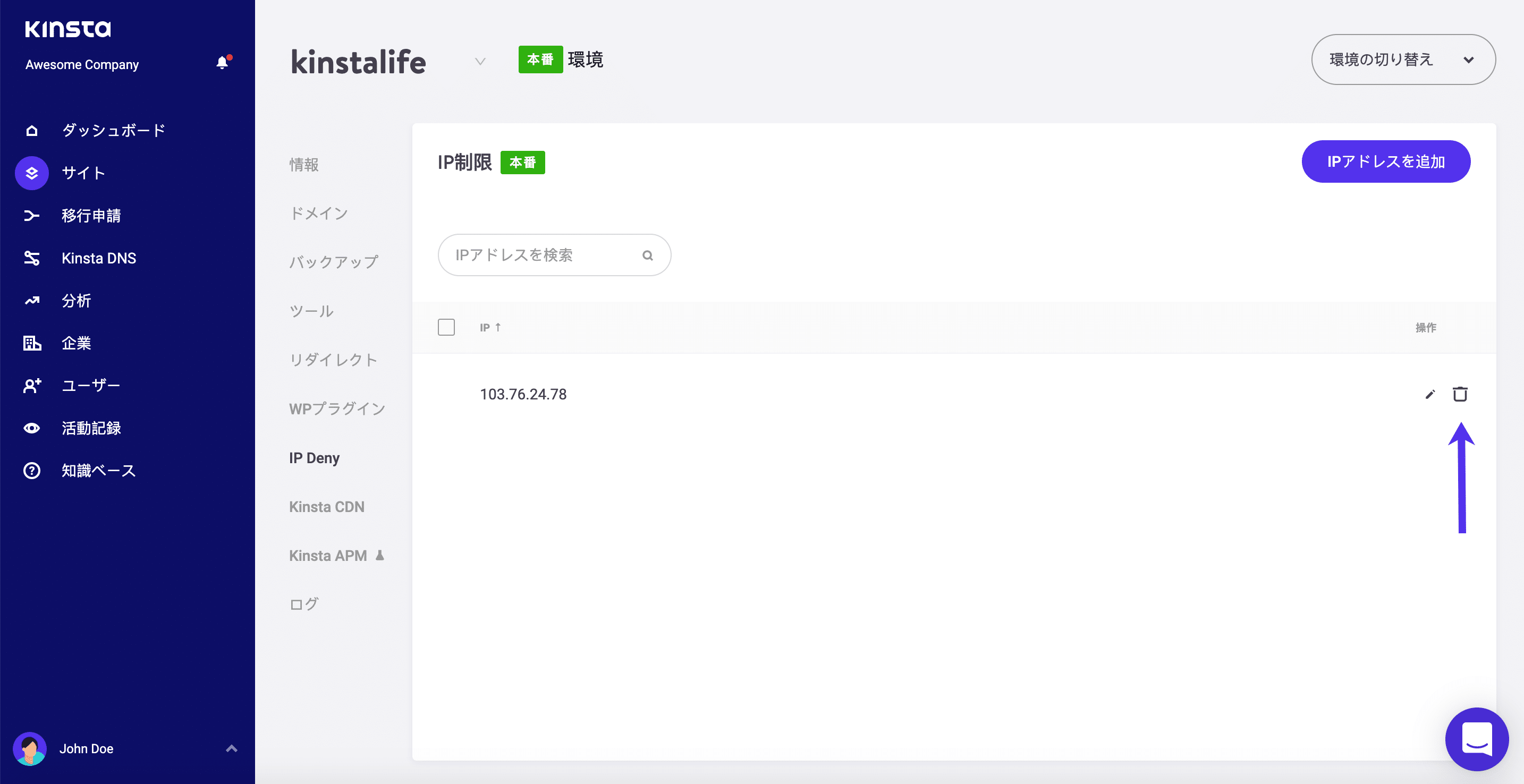
Task: Delete IP 103.76.24.78 with trash icon
Action: (x=1460, y=394)
